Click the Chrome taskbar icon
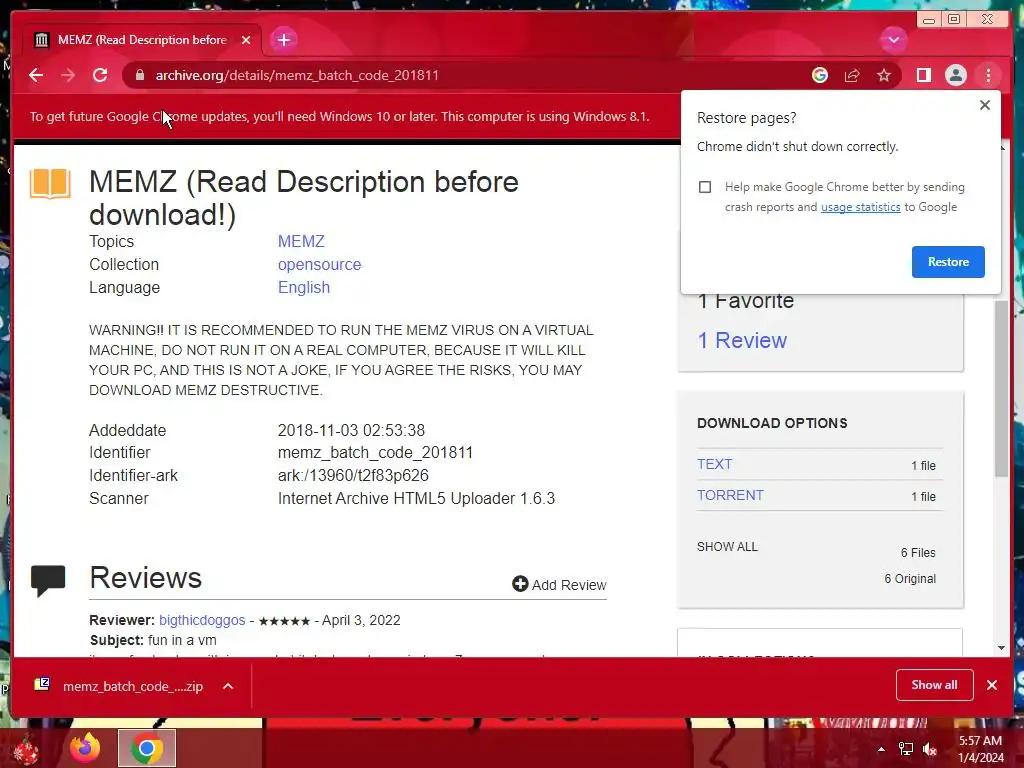1024x768 pixels. point(147,748)
